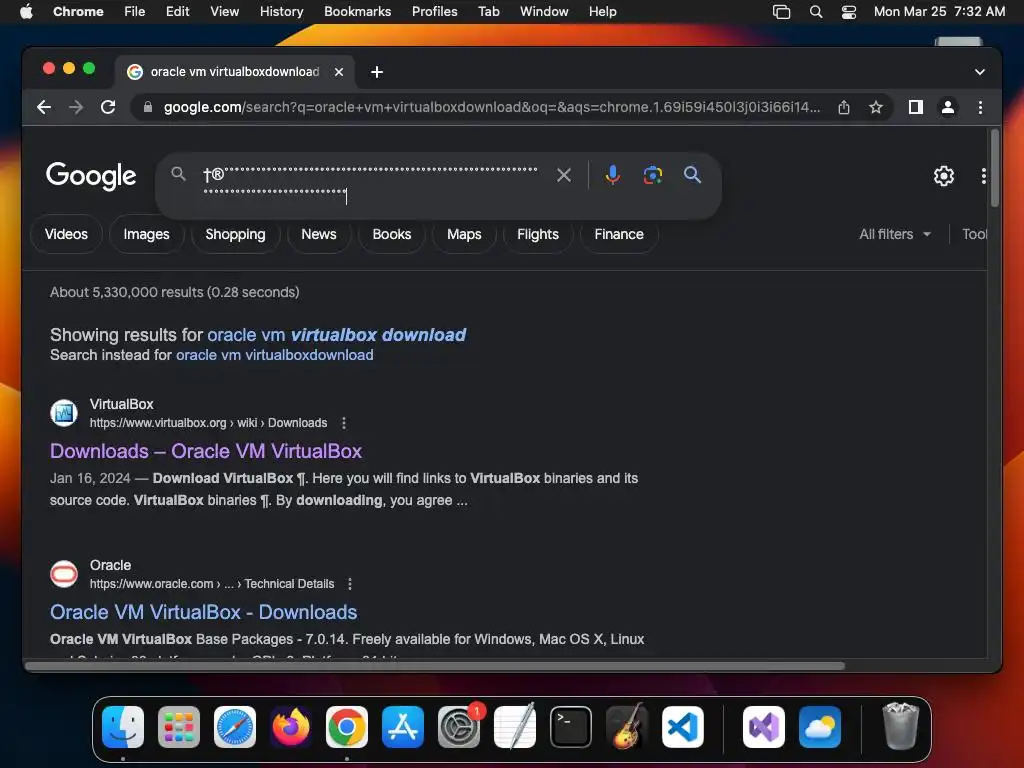This screenshot has width=1024, height=768.
Task: Submit search with blue magnifier
Action: 692,175
